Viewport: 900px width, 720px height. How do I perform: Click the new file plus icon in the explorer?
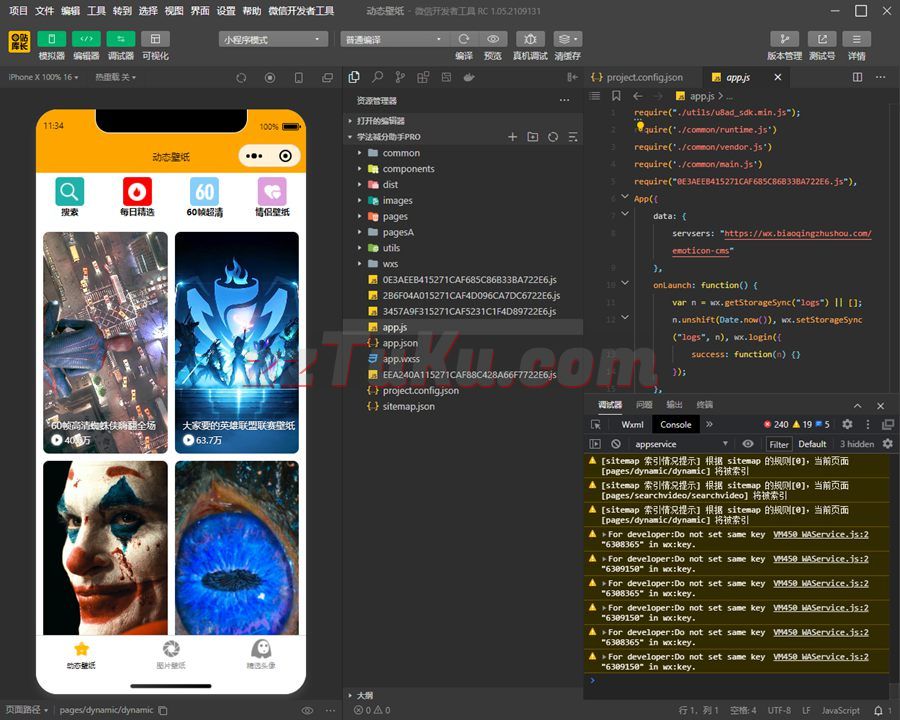[513, 137]
